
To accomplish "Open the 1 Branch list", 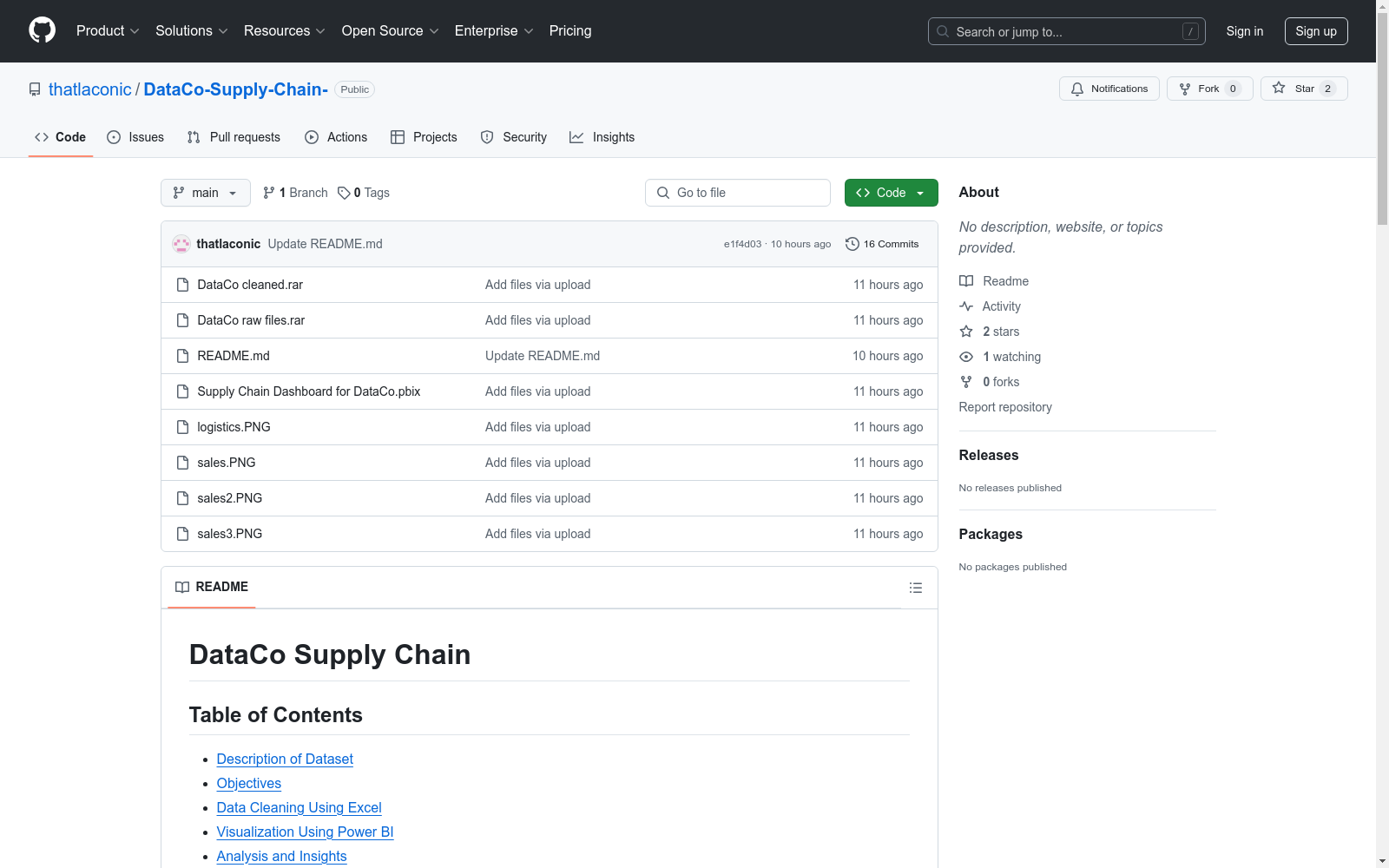I will tap(295, 193).
